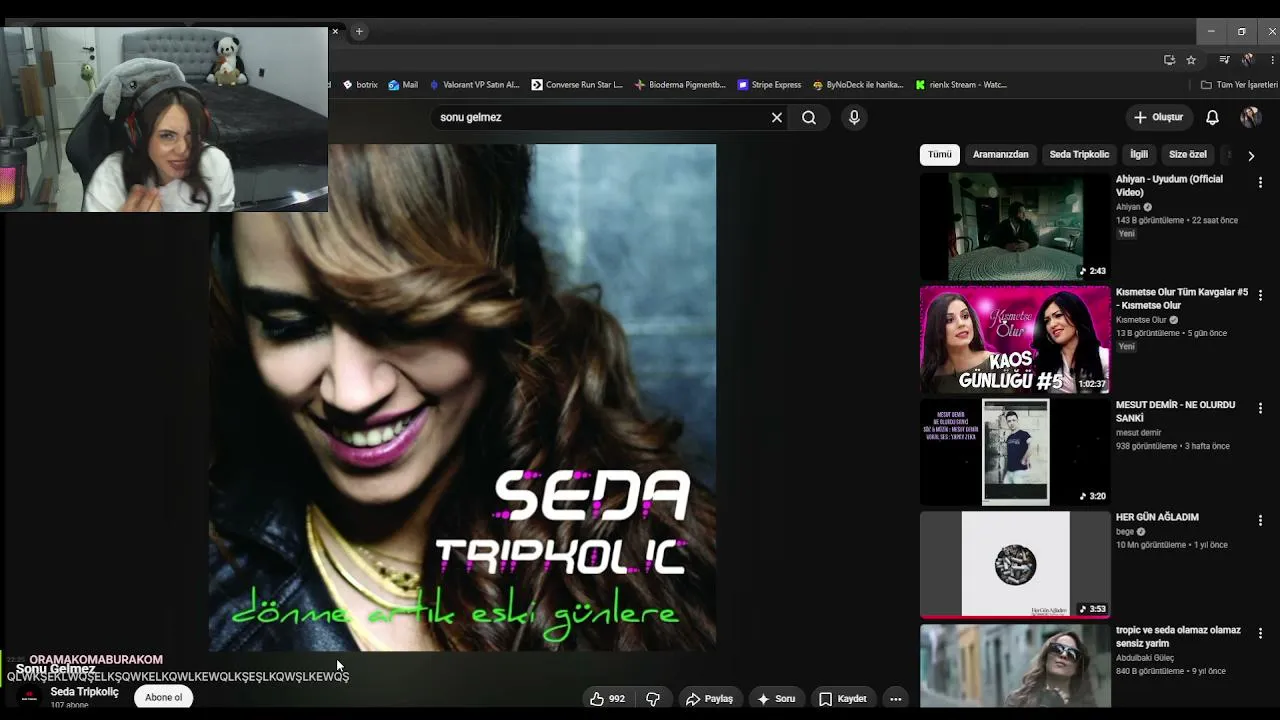Open the Ahiyan - Uyudum video thumbnail
The height and width of the screenshot is (720, 1280).
coord(1015,227)
